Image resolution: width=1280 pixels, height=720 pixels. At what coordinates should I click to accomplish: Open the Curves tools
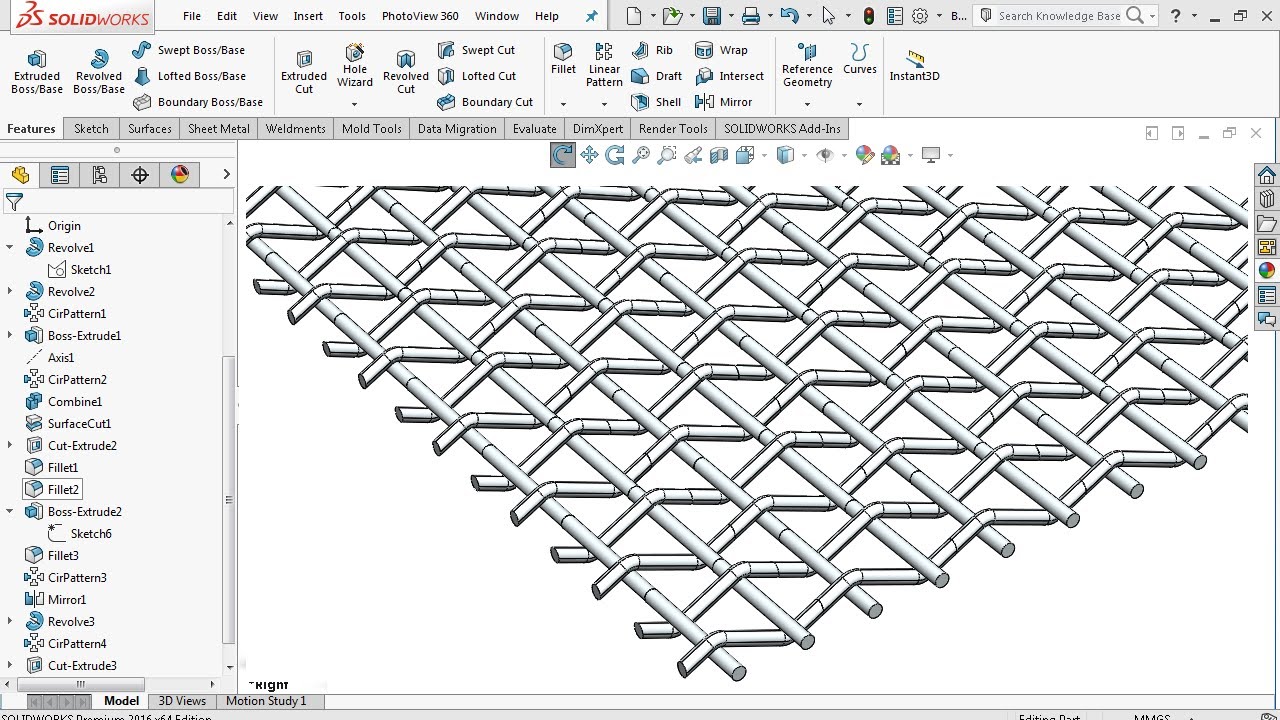(859, 59)
